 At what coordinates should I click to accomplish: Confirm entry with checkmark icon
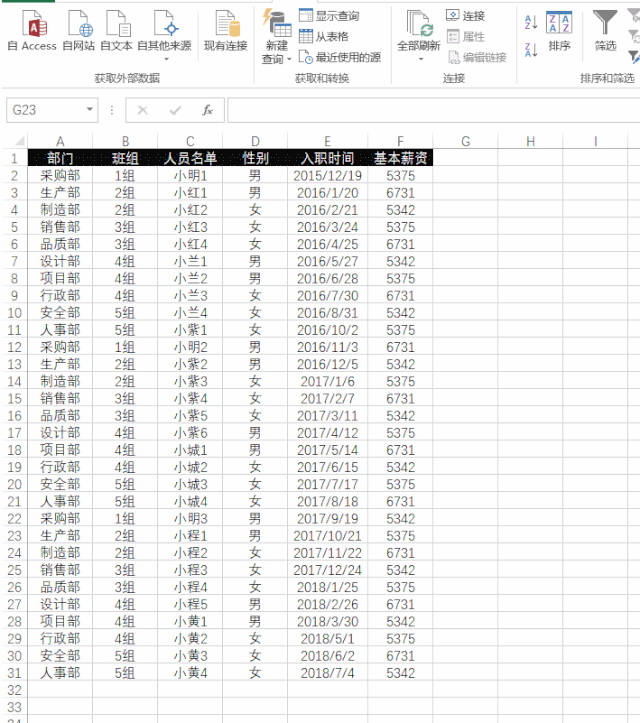[175, 110]
